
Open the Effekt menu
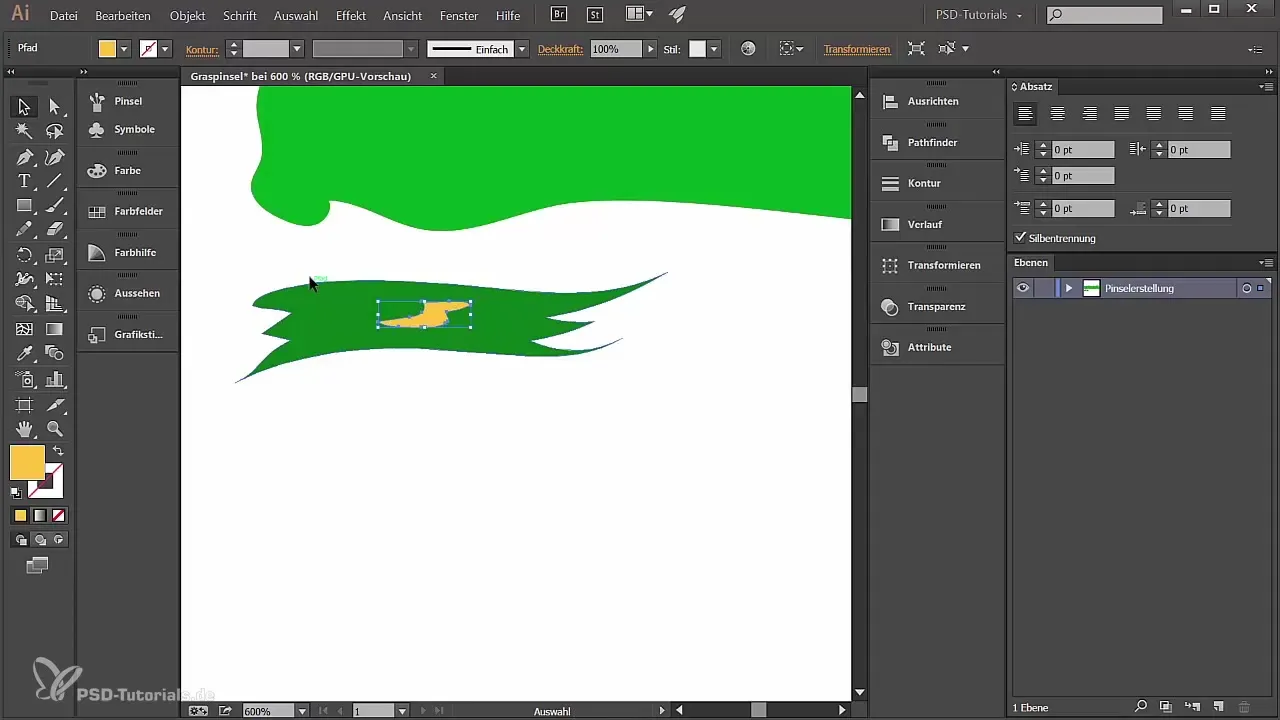pos(351,16)
